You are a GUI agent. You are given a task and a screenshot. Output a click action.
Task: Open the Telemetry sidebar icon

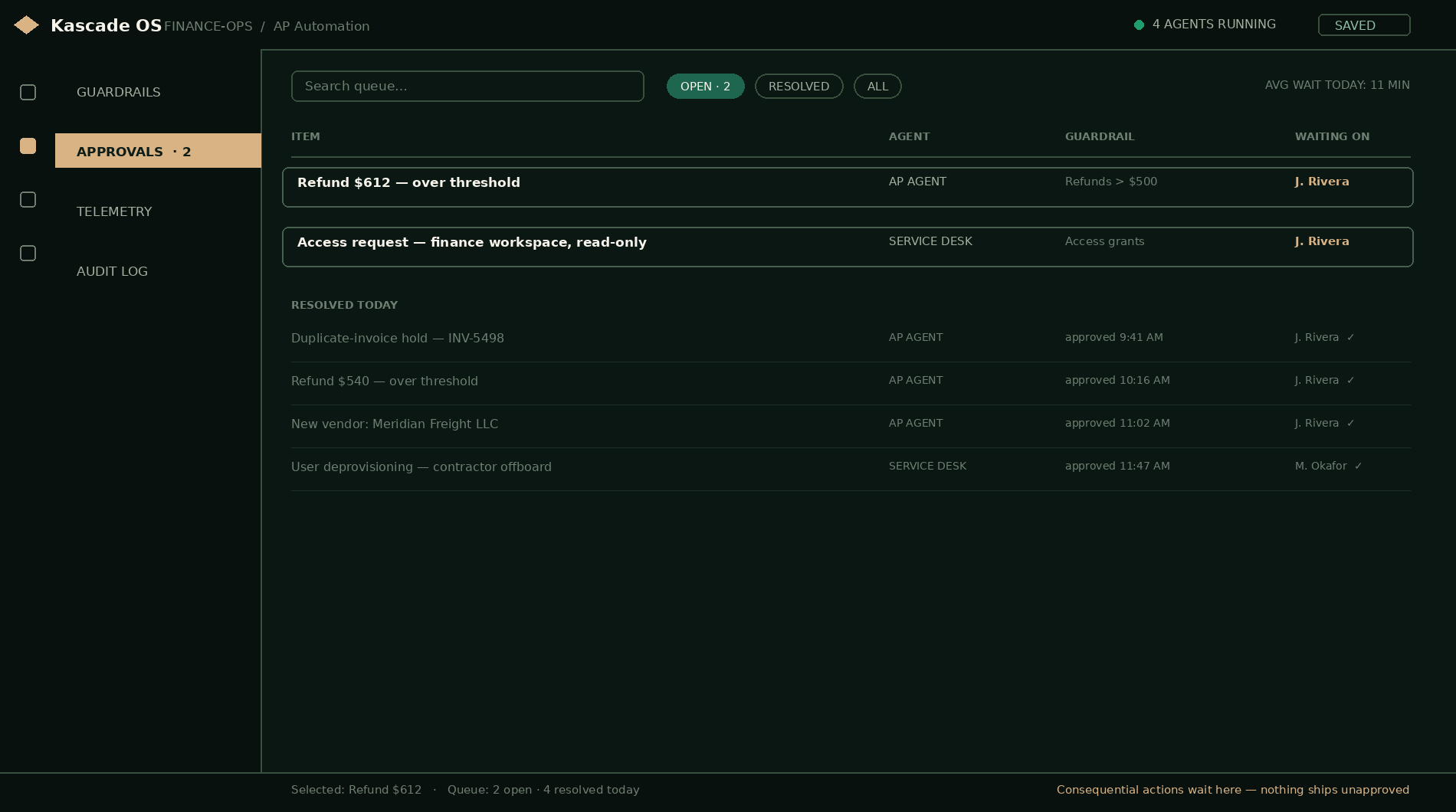[x=28, y=199]
